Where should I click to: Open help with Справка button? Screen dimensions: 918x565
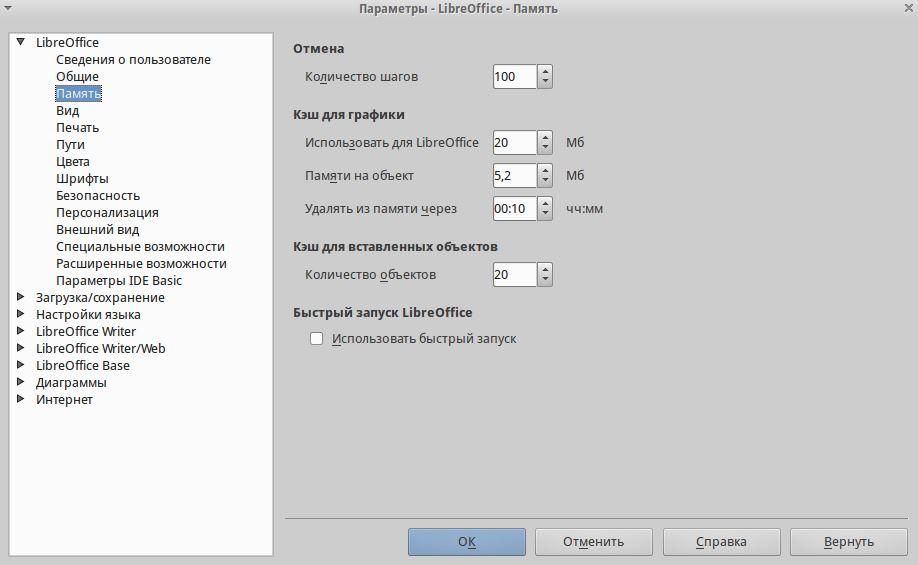[721, 542]
